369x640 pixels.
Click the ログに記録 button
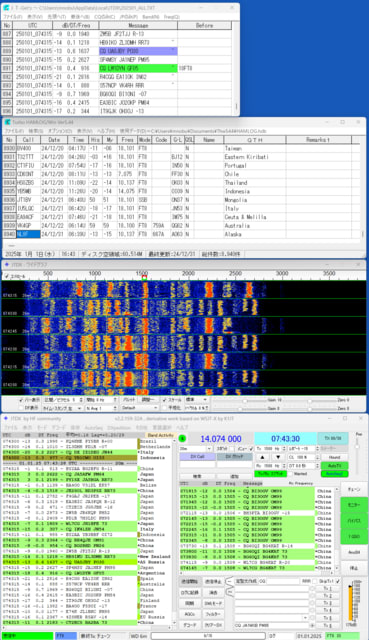(x=189, y=592)
